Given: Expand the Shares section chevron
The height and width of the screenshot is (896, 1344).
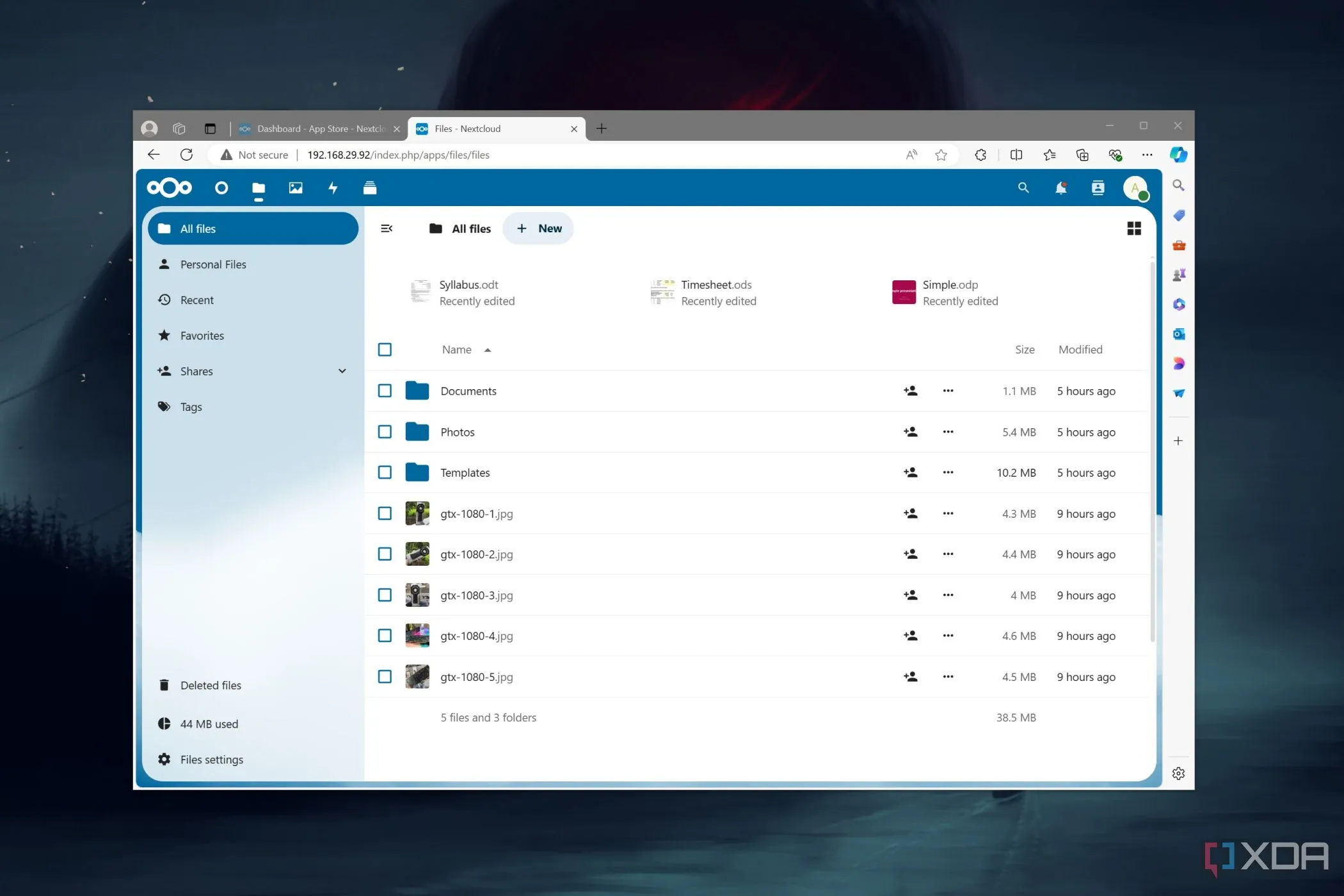Looking at the screenshot, I should [x=342, y=371].
